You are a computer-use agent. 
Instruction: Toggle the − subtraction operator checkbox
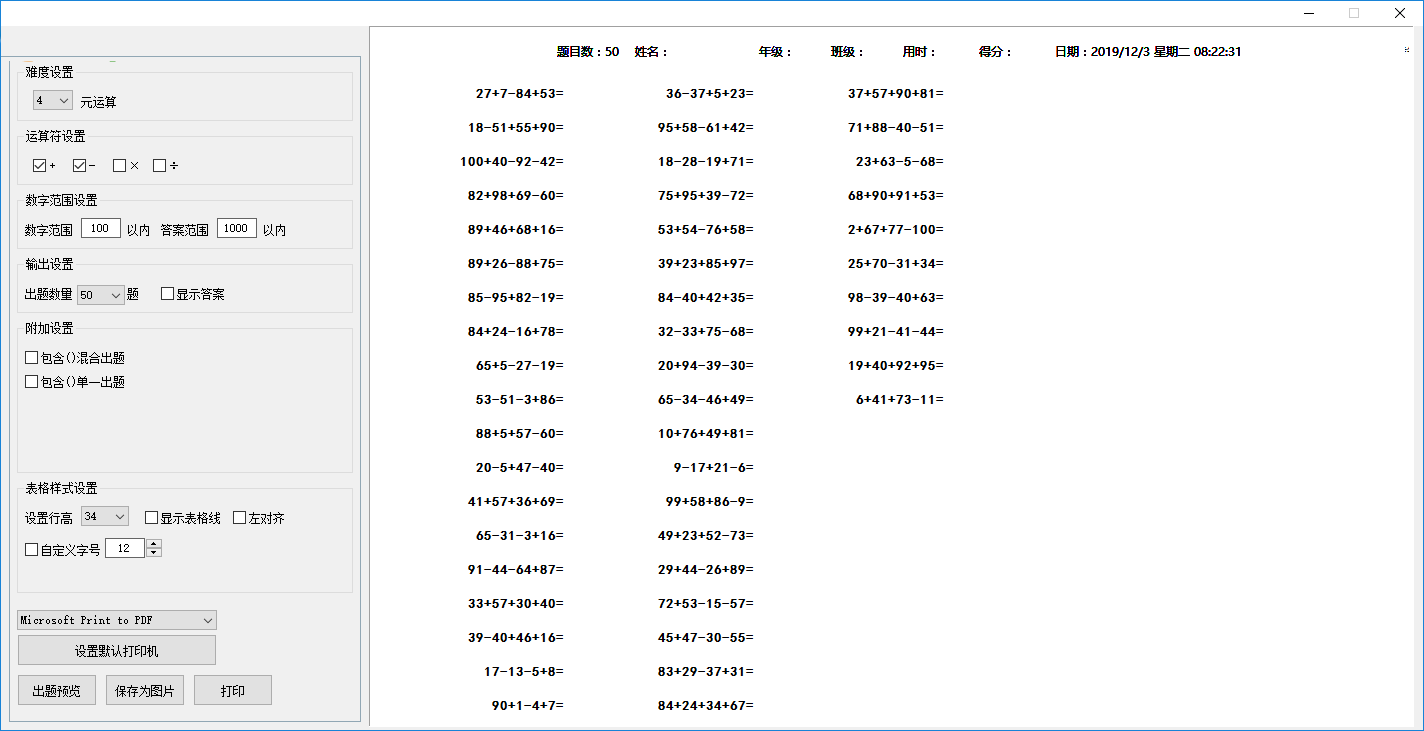(80, 166)
